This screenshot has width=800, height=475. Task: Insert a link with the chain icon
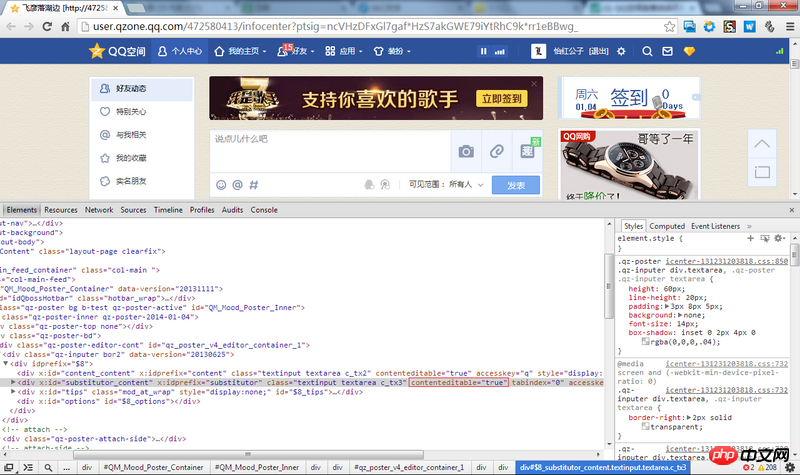point(497,151)
